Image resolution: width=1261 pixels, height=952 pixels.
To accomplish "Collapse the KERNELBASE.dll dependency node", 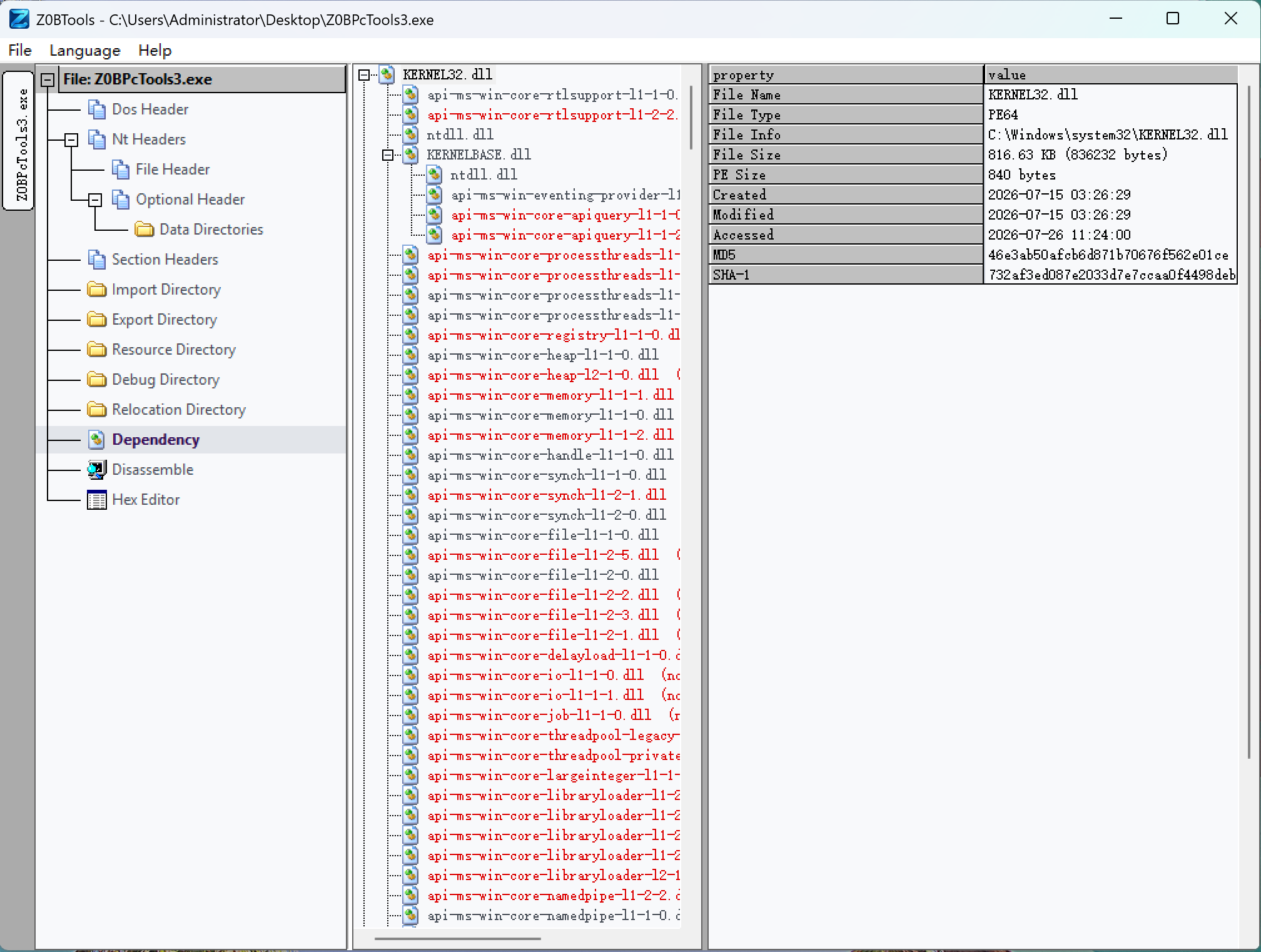I will point(388,155).
